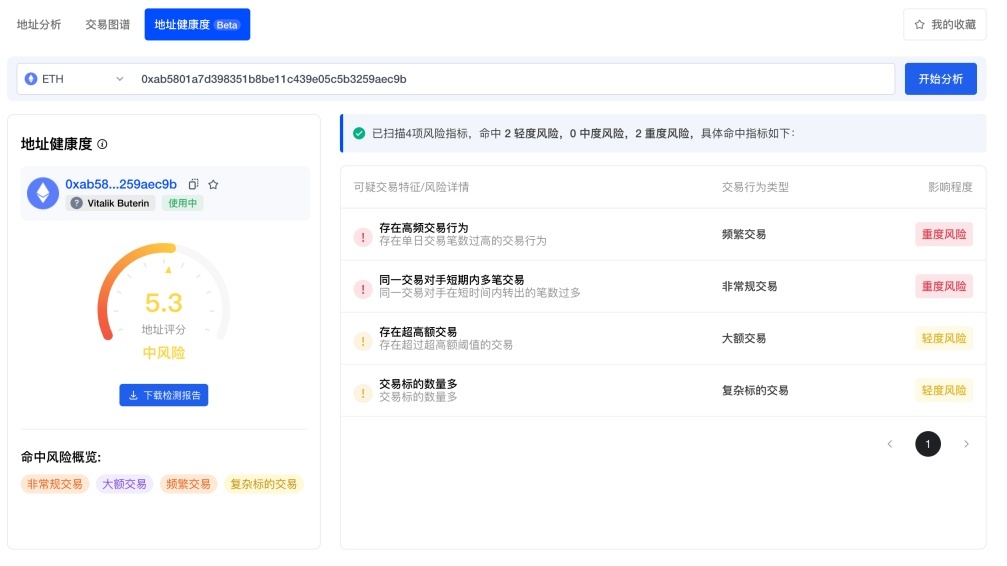This screenshot has height=566, width=1007.
Task: Click red warning icon for 存在高频交易行为
Action: 363,237
